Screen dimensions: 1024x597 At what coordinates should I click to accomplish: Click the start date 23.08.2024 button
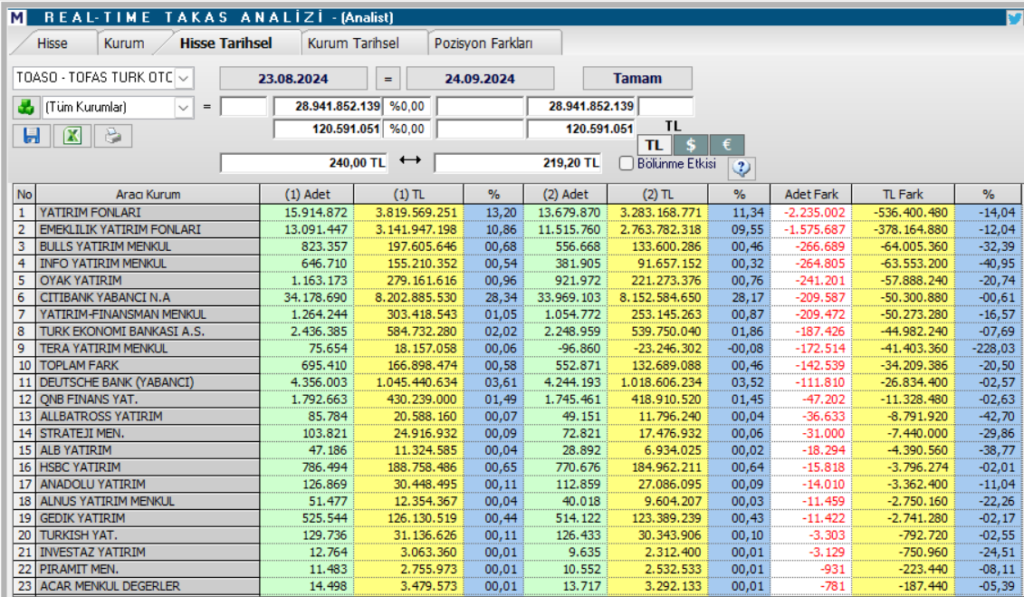click(x=293, y=78)
